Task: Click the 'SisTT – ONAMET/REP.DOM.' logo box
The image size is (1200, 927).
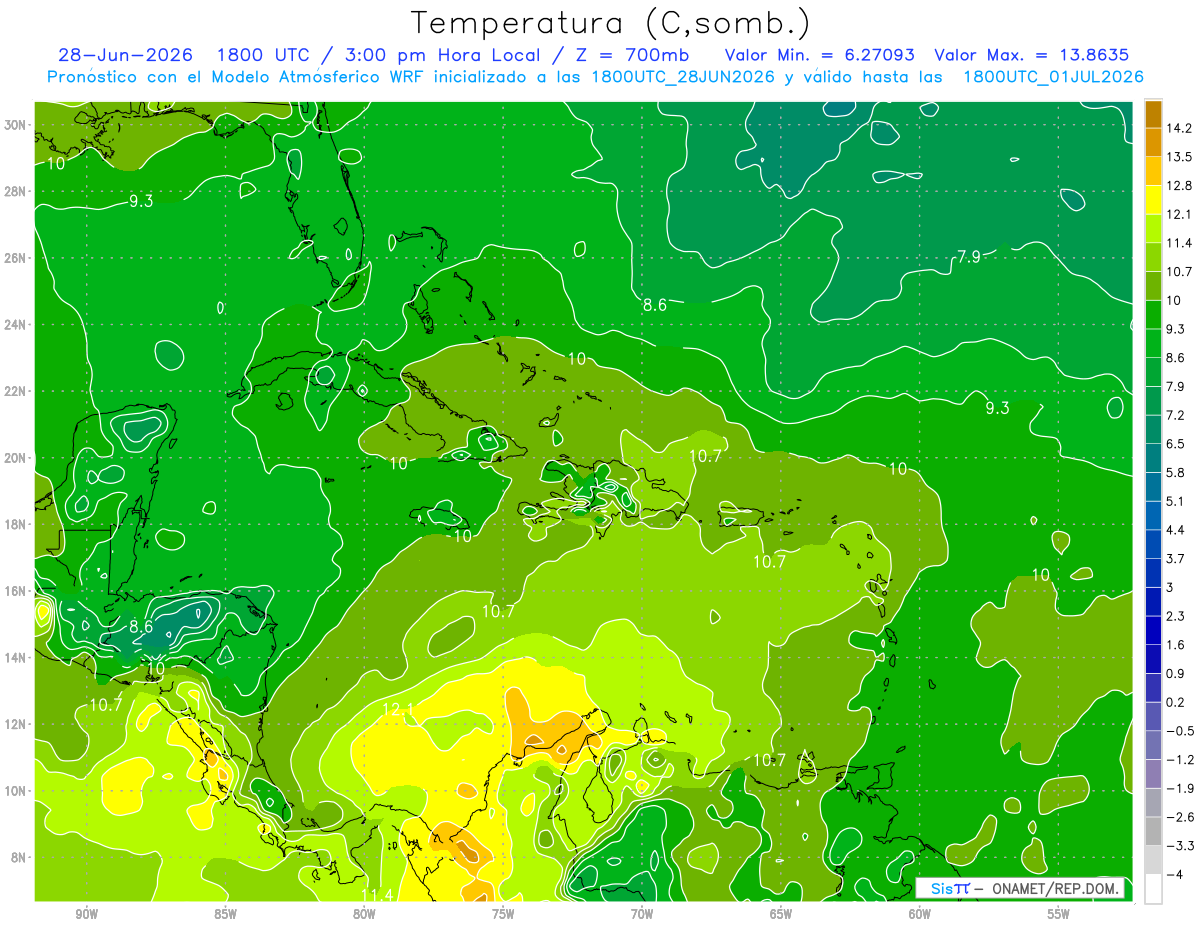Action: [x=1020, y=889]
